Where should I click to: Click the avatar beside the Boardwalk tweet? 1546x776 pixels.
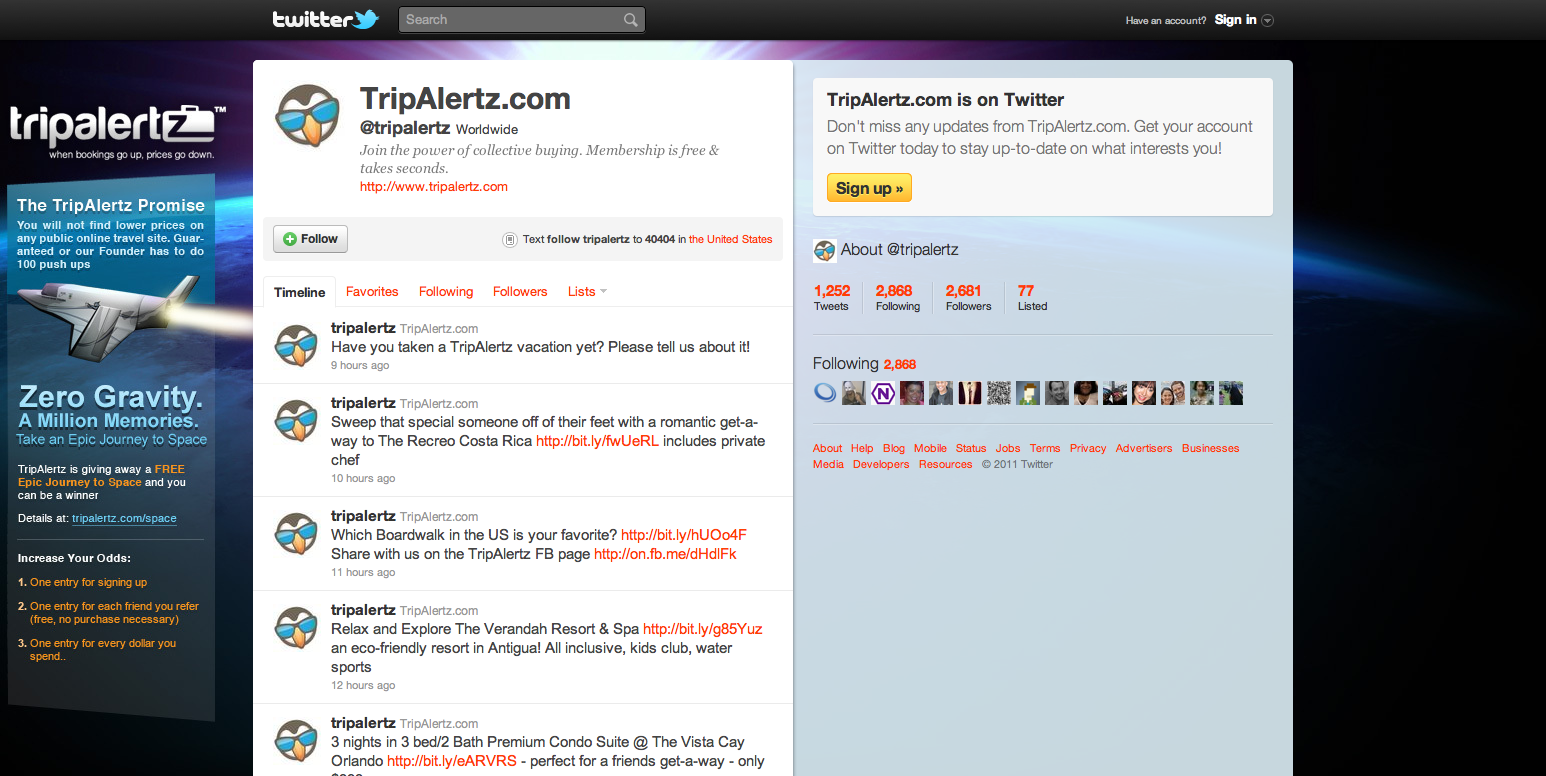click(297, 534)
